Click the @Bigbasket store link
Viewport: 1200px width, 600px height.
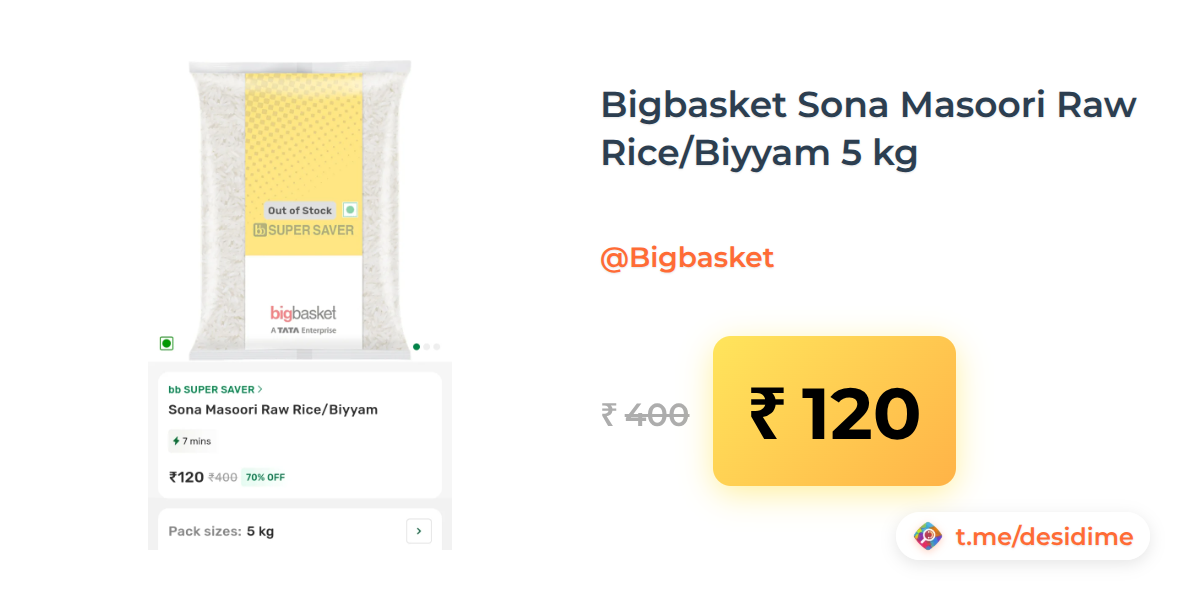[687, 258]
